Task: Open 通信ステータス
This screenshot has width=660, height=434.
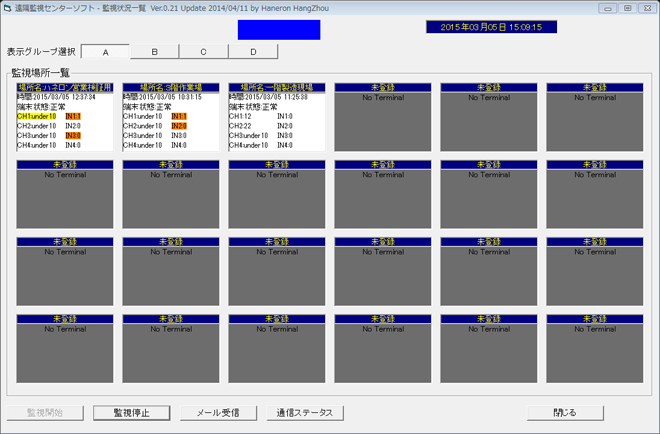Action: pos(305,412)
